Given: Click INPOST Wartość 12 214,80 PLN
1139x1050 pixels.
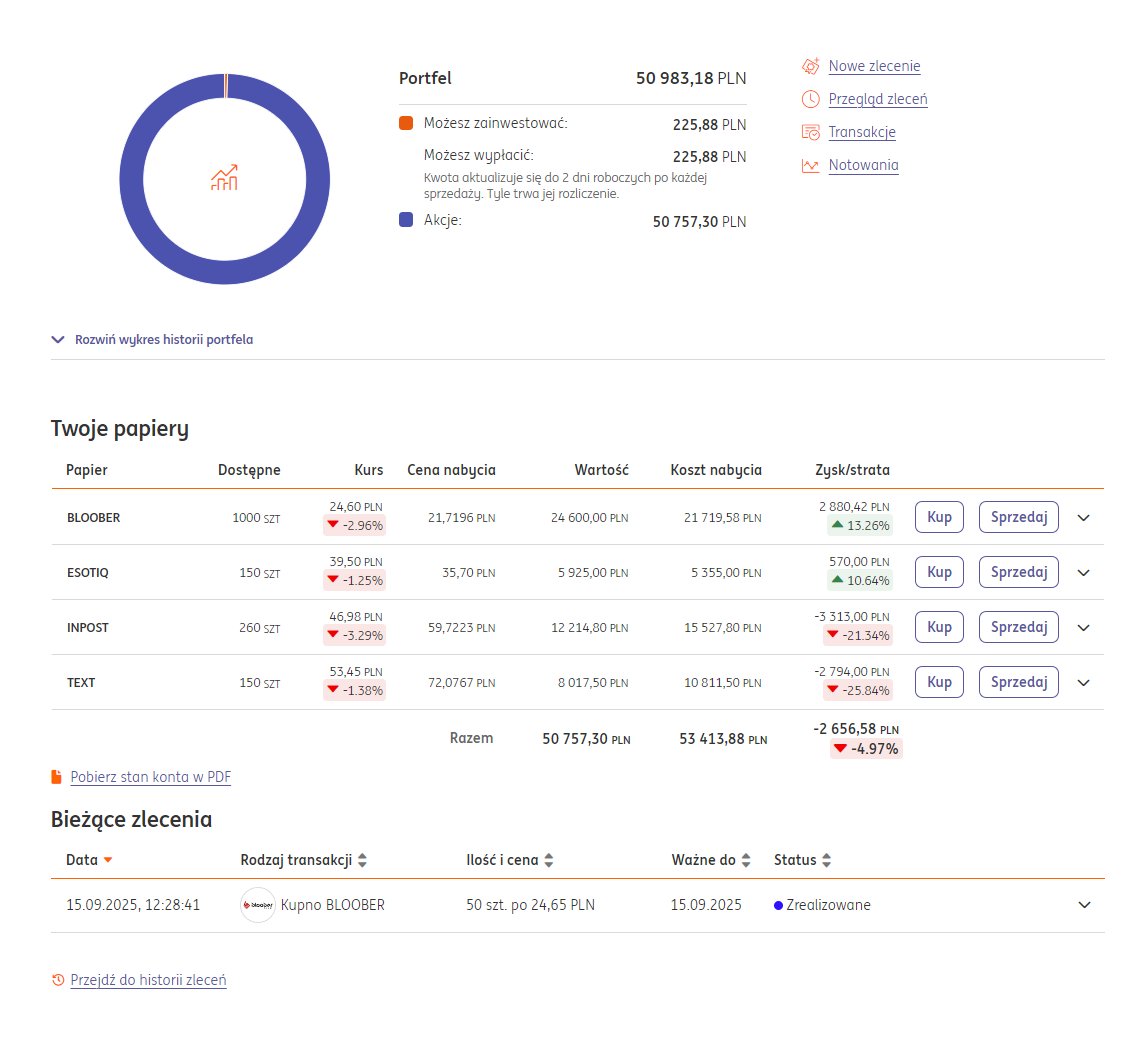Looking at the screenshot, I should pyautogui.click(x=590, y=628).
